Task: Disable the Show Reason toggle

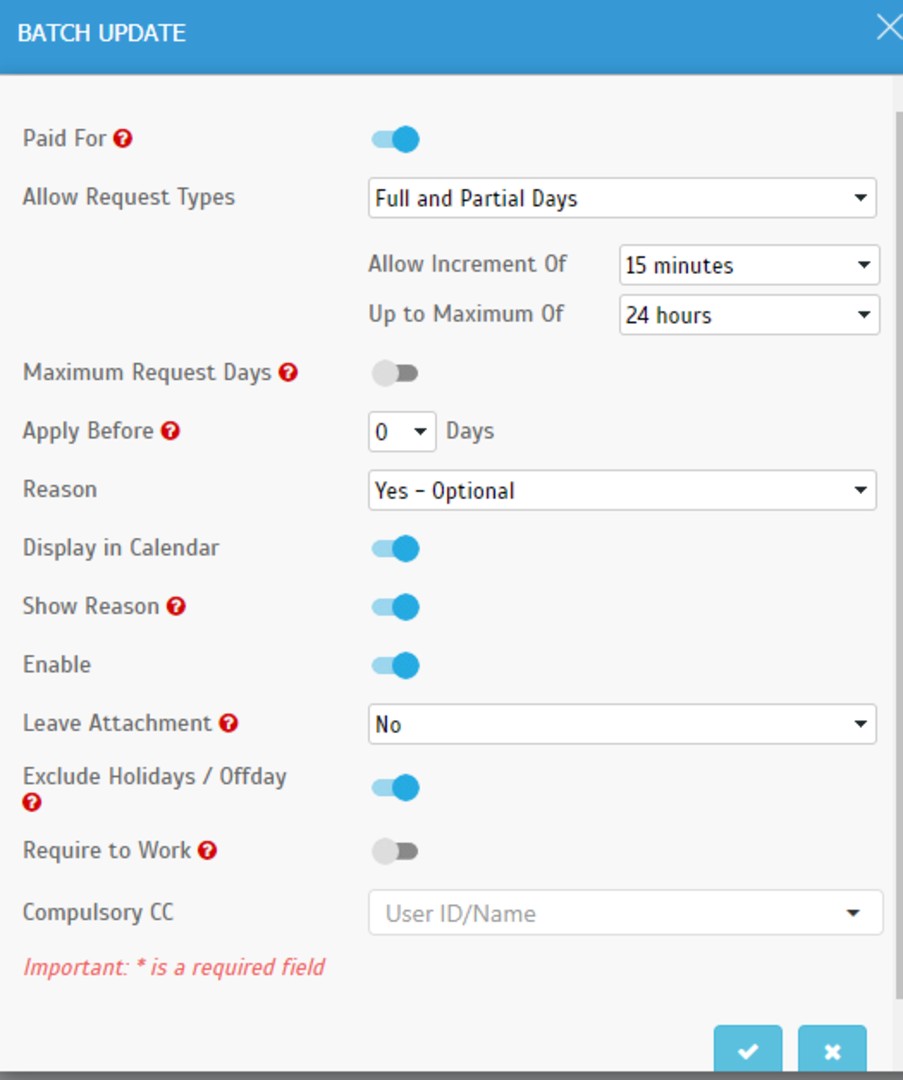Action: click(x=396, y=606)
